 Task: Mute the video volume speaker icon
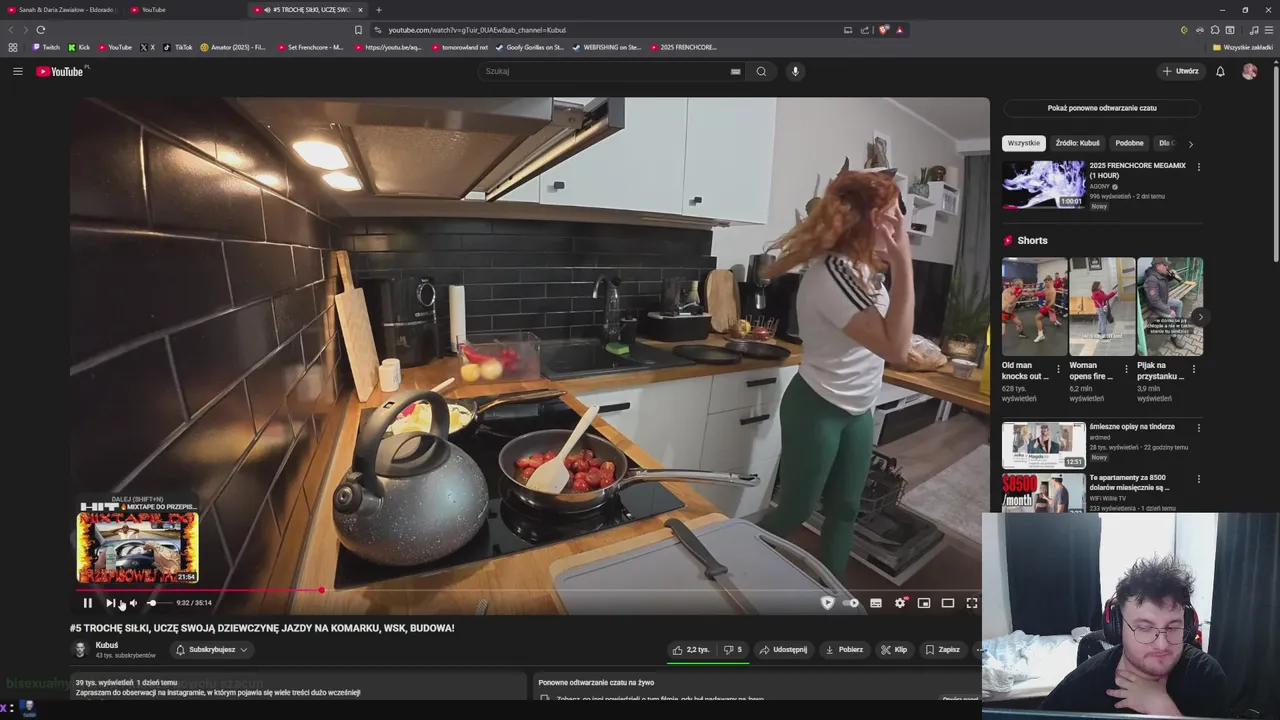click(133, 603)
